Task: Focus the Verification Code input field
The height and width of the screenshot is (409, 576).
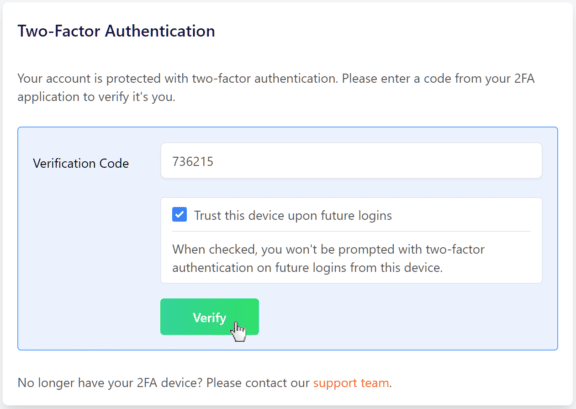Action: pos(351,161)
